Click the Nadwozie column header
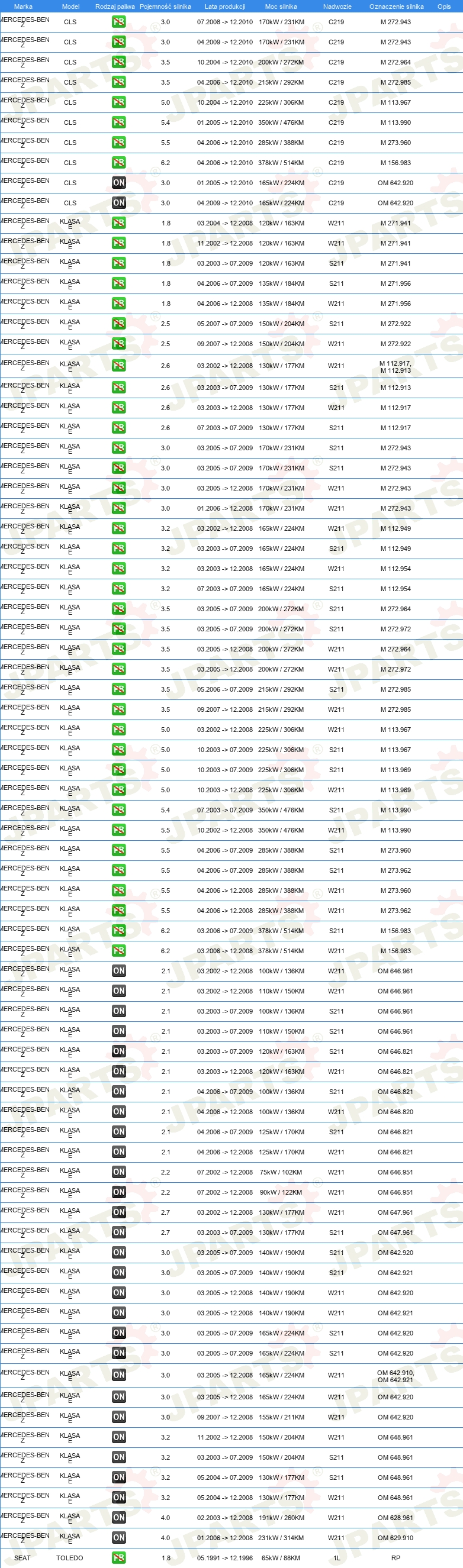The image size is (463, 1568). coord(337,7)
